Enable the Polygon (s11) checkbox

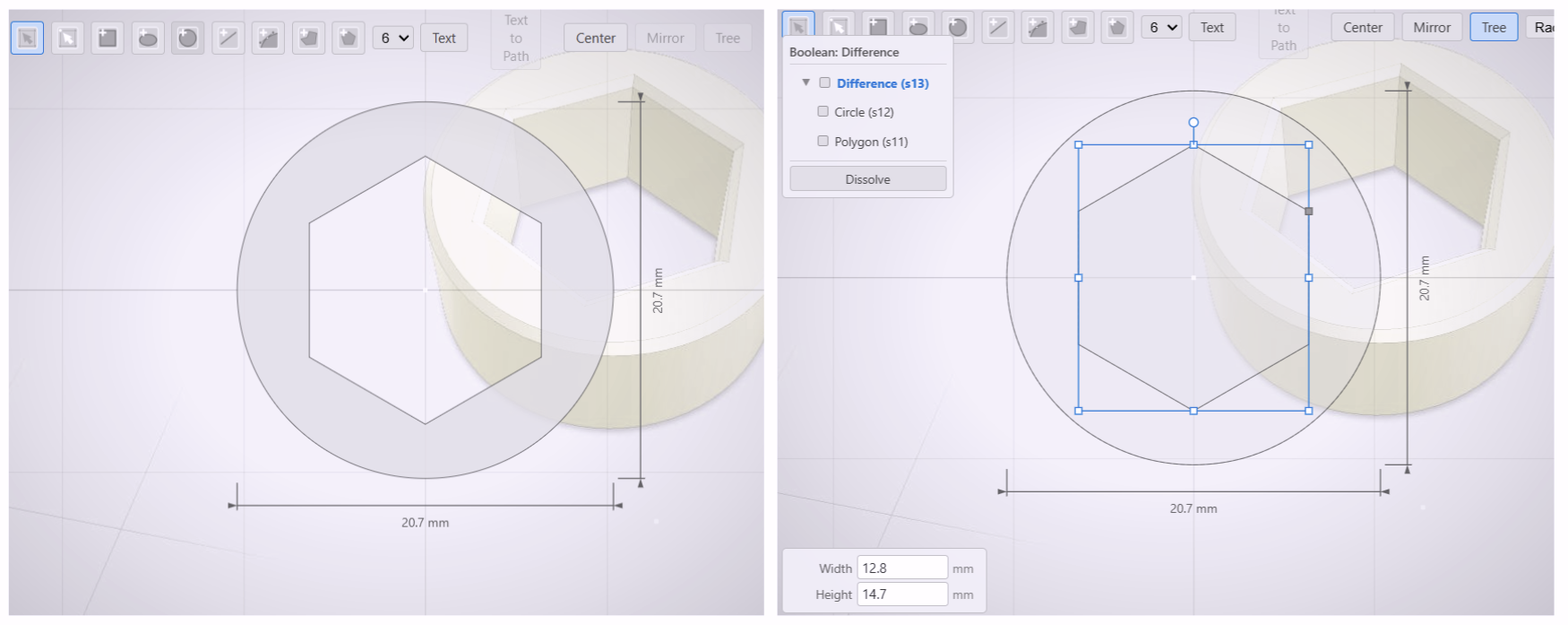click(x=823, y=141)
